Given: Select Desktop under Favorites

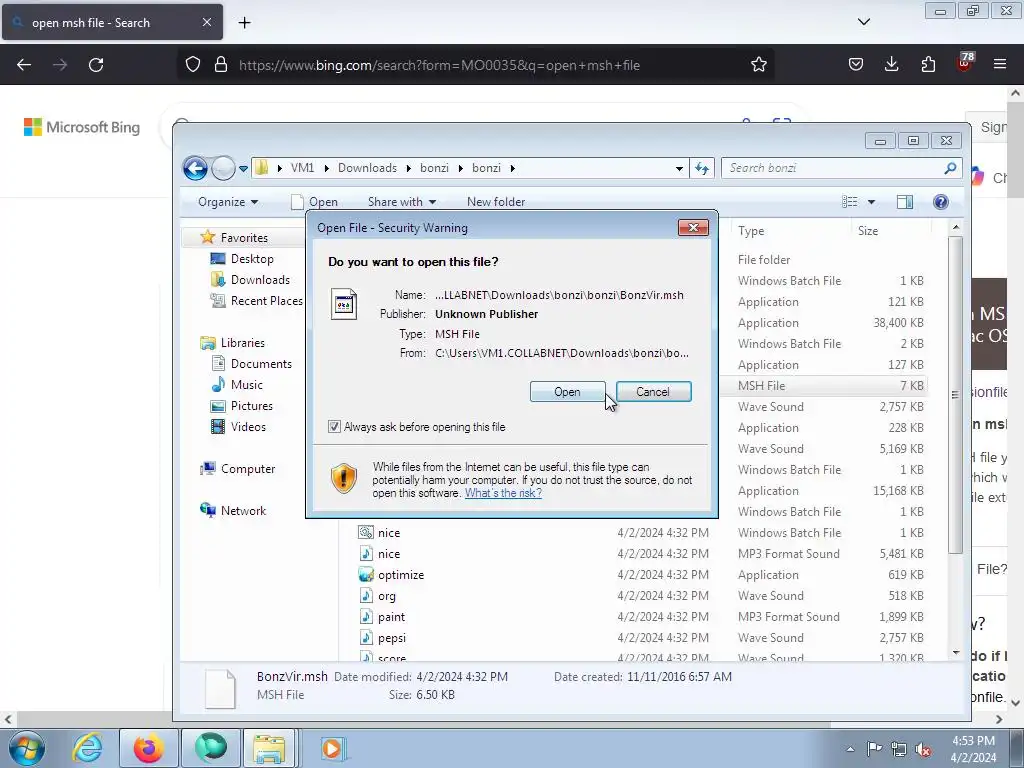Looking at the screenshot, I should 251,259.
